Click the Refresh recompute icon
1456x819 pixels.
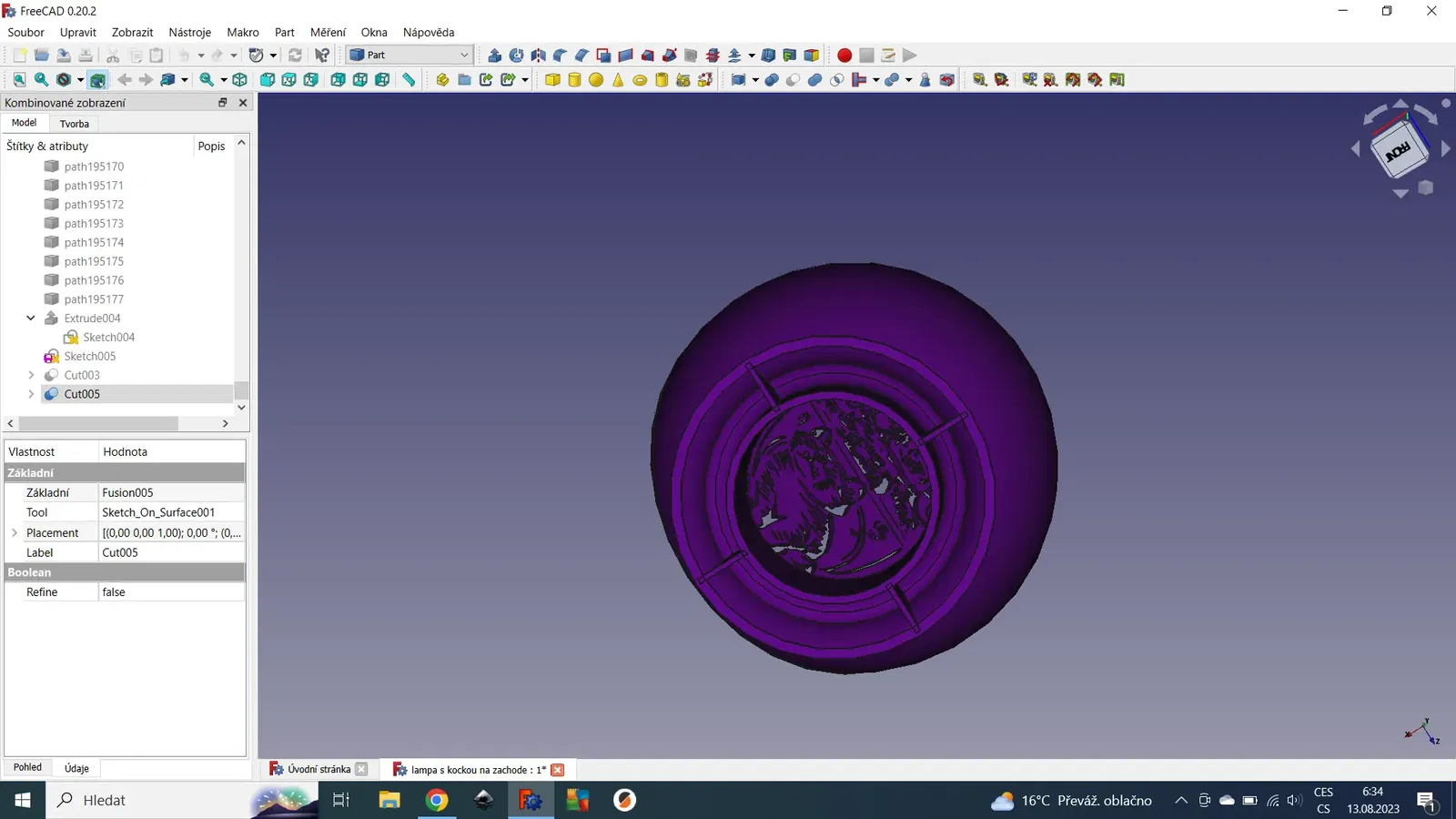295,56
